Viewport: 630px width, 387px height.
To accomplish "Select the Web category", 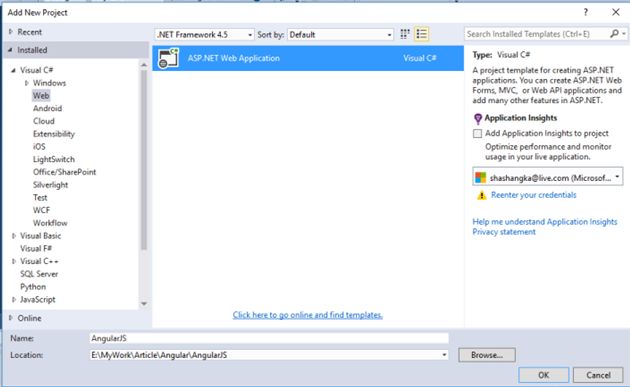I will (41, 96).
